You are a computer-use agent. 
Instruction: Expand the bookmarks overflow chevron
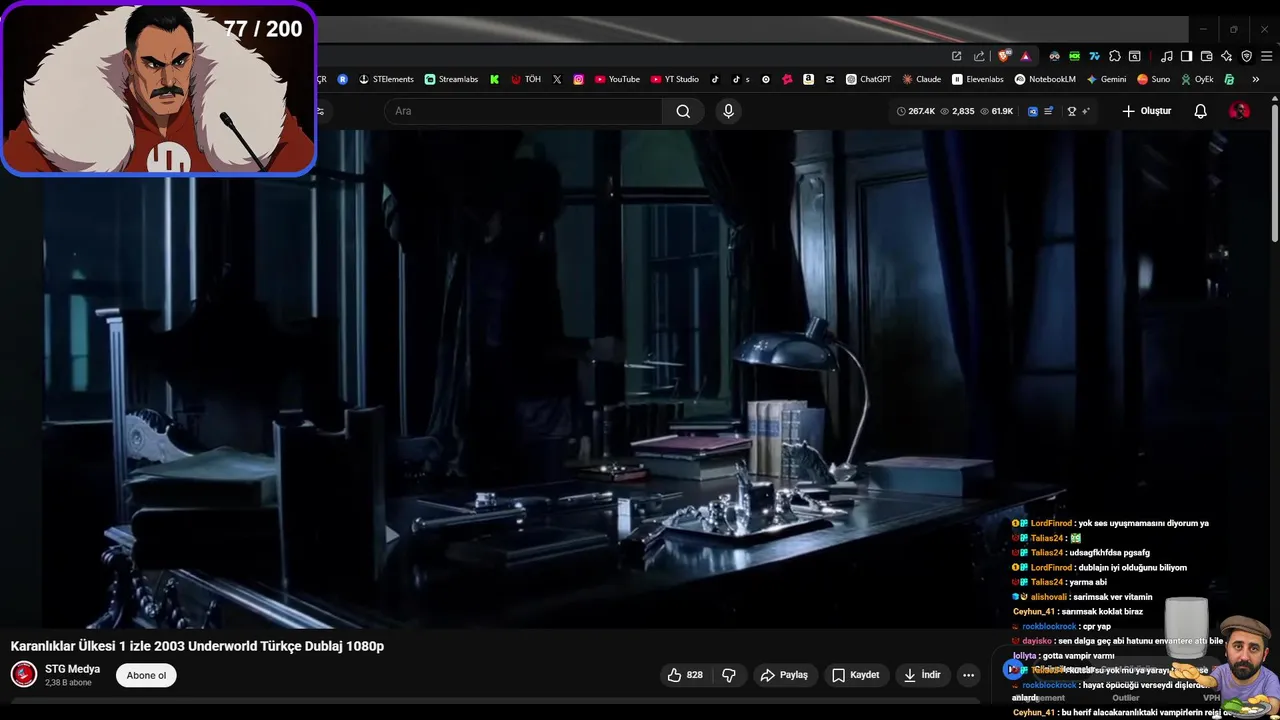click(x=1255, y=79)
